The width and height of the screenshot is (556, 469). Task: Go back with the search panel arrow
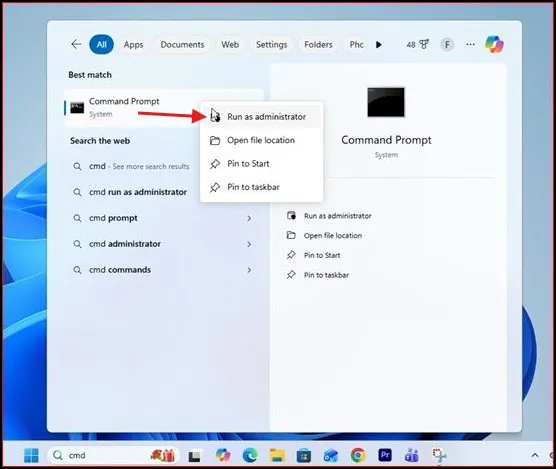tap(76, 44)
